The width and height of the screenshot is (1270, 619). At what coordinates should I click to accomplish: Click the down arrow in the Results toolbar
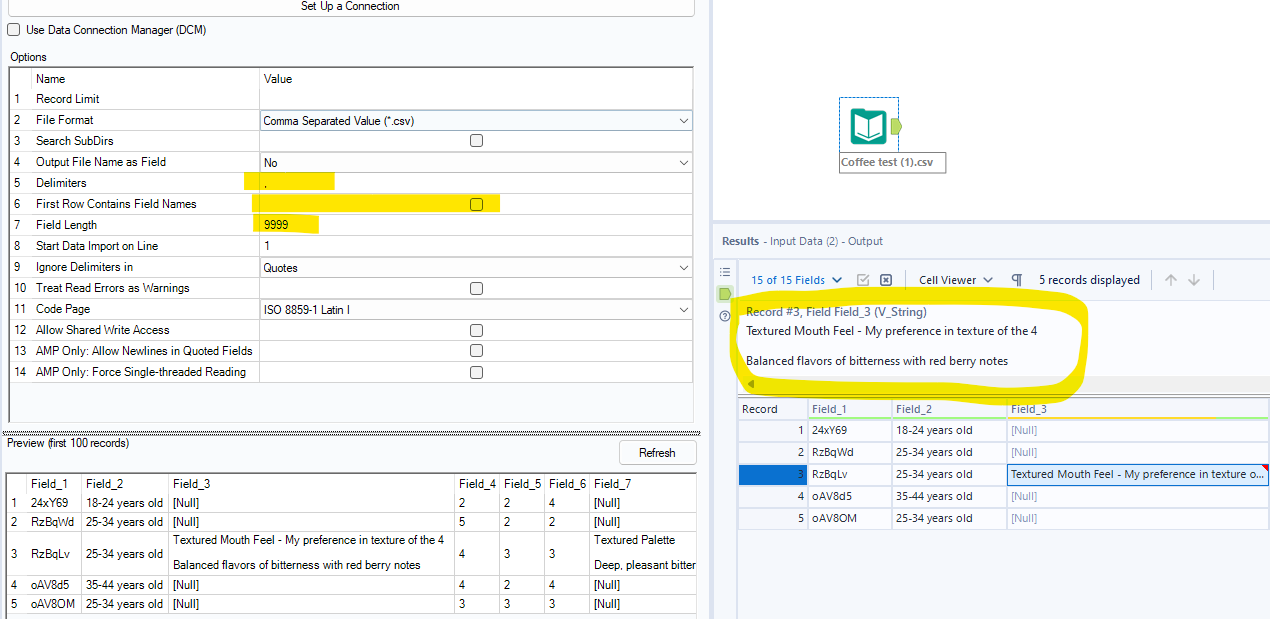click(x=1195, y=280)
